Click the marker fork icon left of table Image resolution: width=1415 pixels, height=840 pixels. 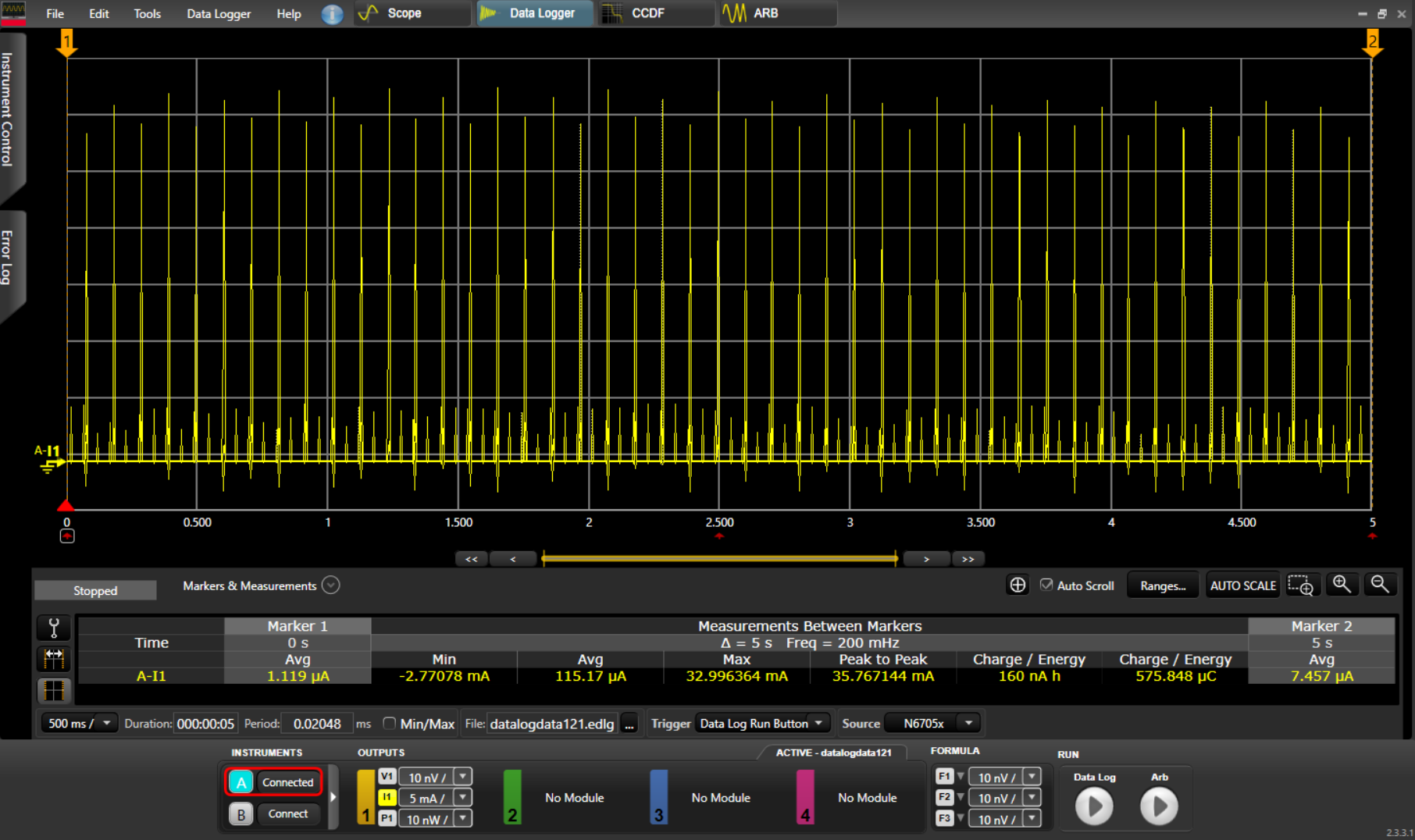(x=54, y=628)
